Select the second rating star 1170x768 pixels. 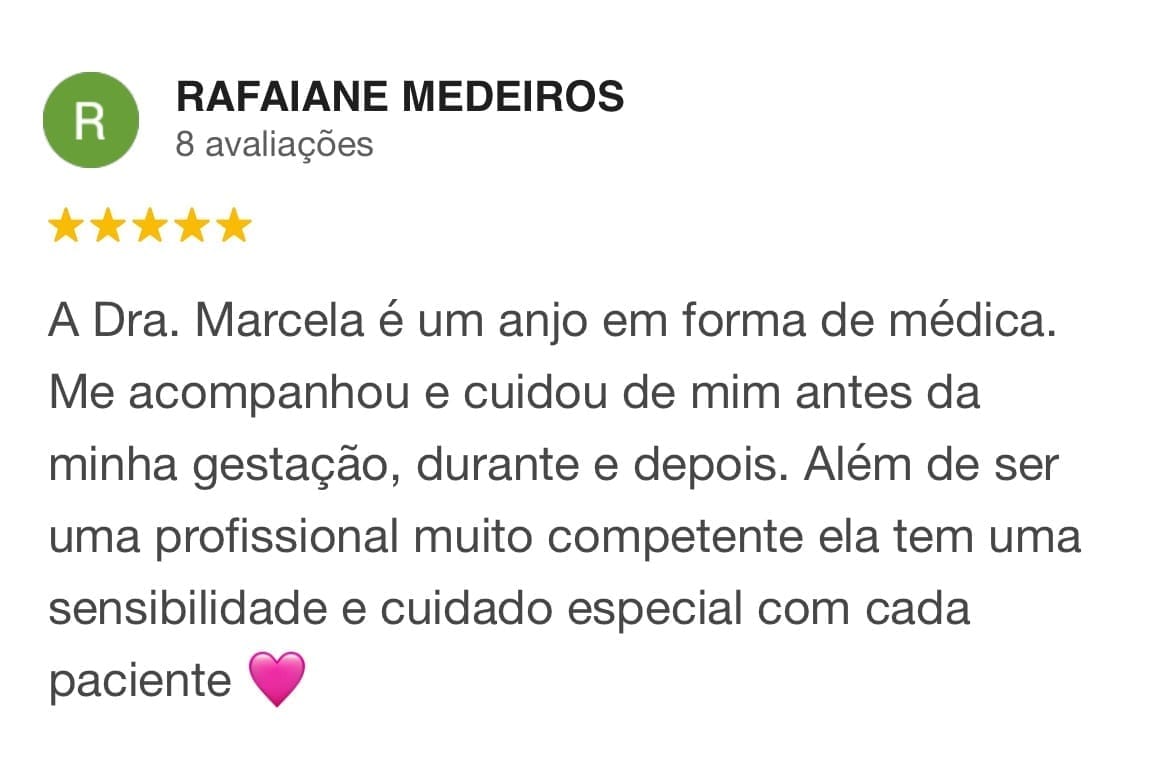pos(107,227)
